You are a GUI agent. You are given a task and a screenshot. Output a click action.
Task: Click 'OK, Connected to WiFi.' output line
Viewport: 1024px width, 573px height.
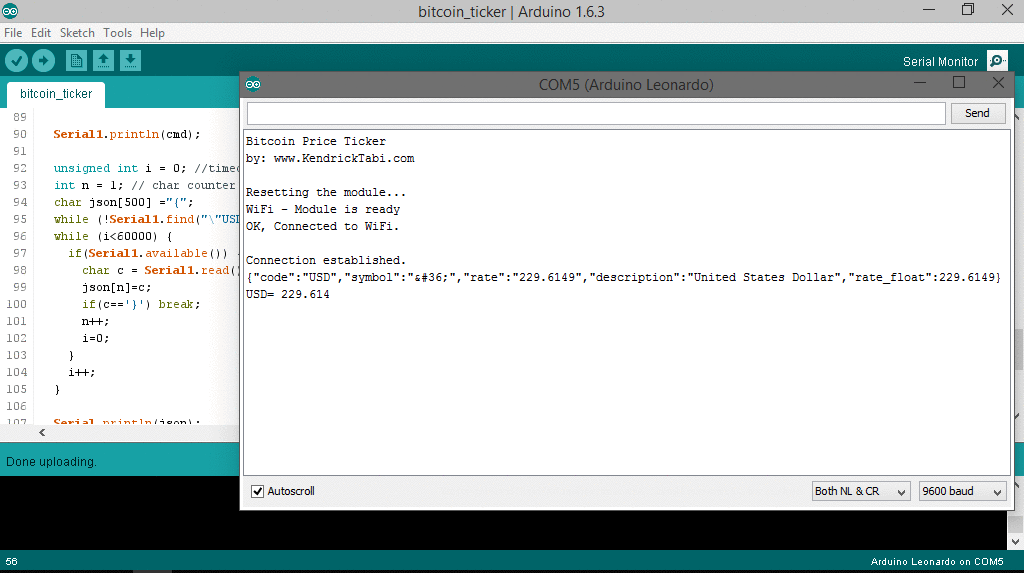(x=322, y=227)
